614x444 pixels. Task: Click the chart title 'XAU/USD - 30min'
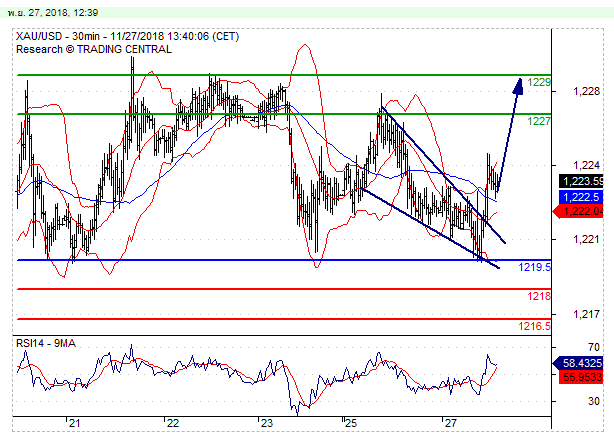pyautogui.click(x=58, y=36)
